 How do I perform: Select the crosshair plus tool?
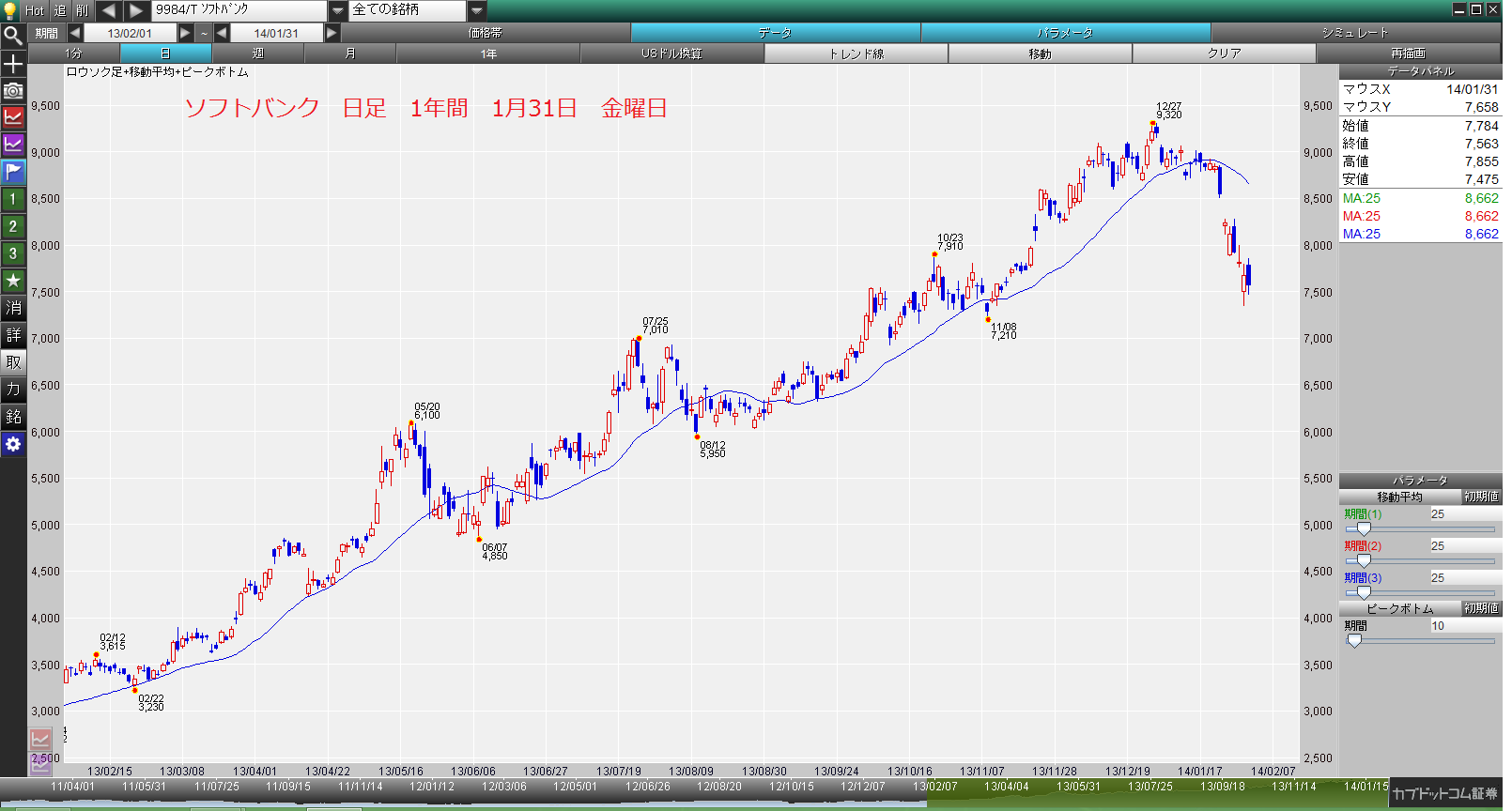[x=13, y=64]
